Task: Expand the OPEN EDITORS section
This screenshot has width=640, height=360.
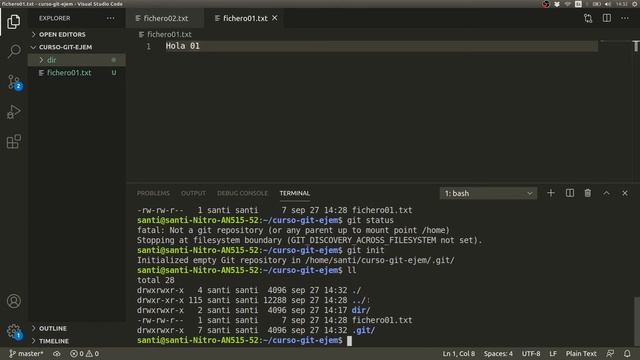Action: [77, 34]
